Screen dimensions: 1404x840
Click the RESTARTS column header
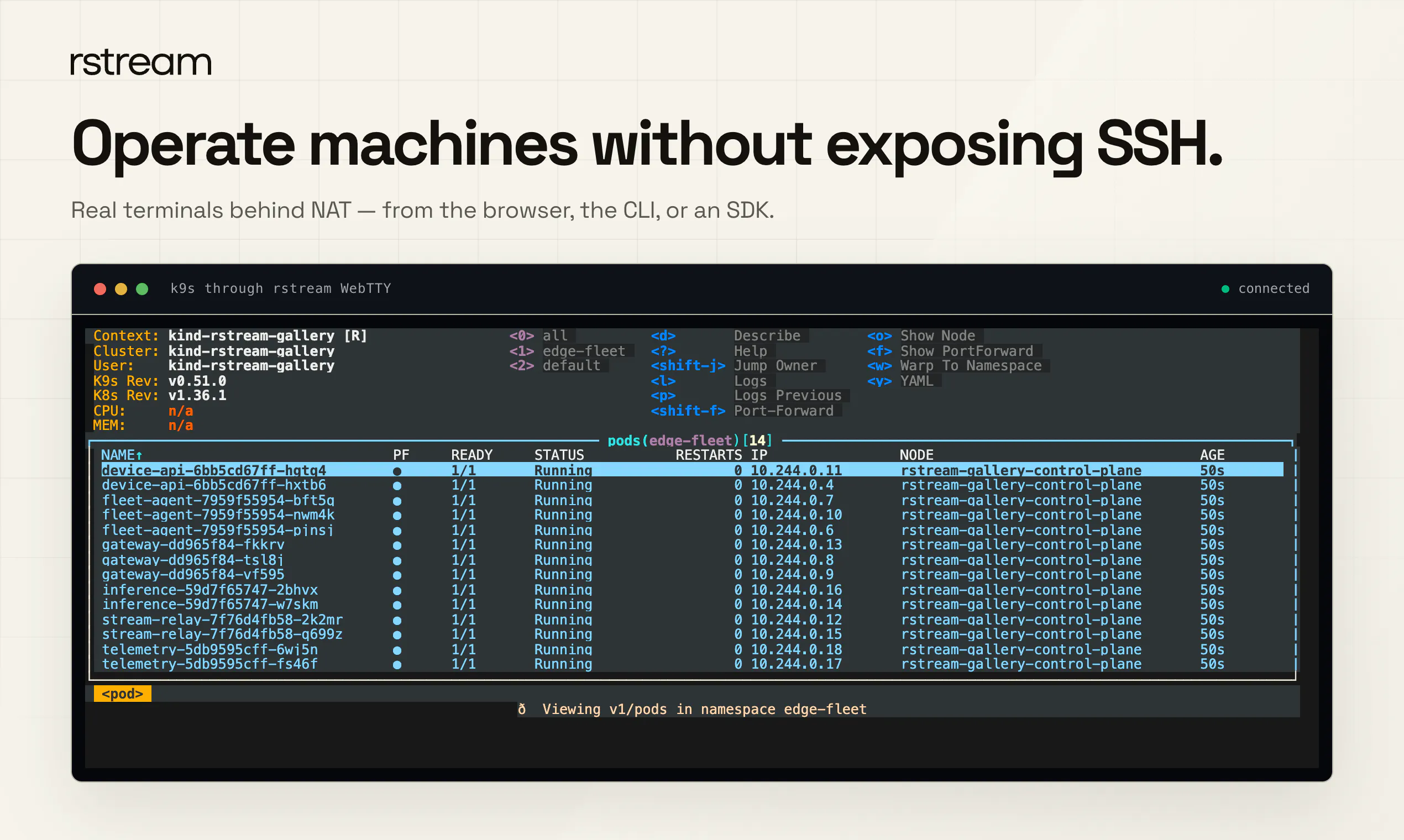709,455
